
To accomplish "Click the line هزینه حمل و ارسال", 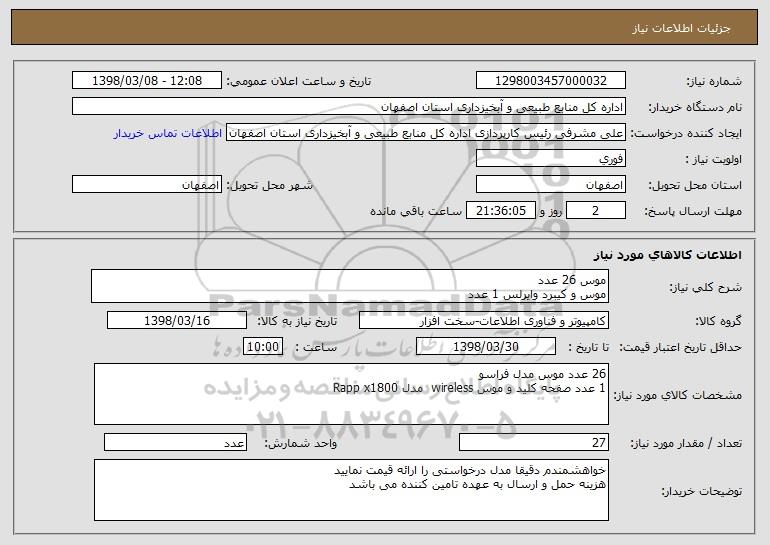I will [477, 485].
